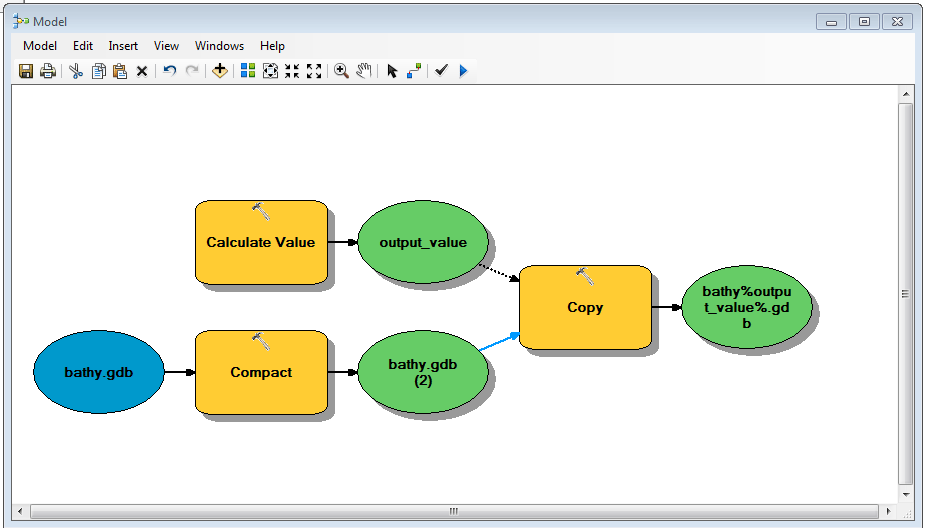This screenshot has width=925, height=528.
Task: Validate the entire model with checkmark
Action: click(x=441, y=71)
